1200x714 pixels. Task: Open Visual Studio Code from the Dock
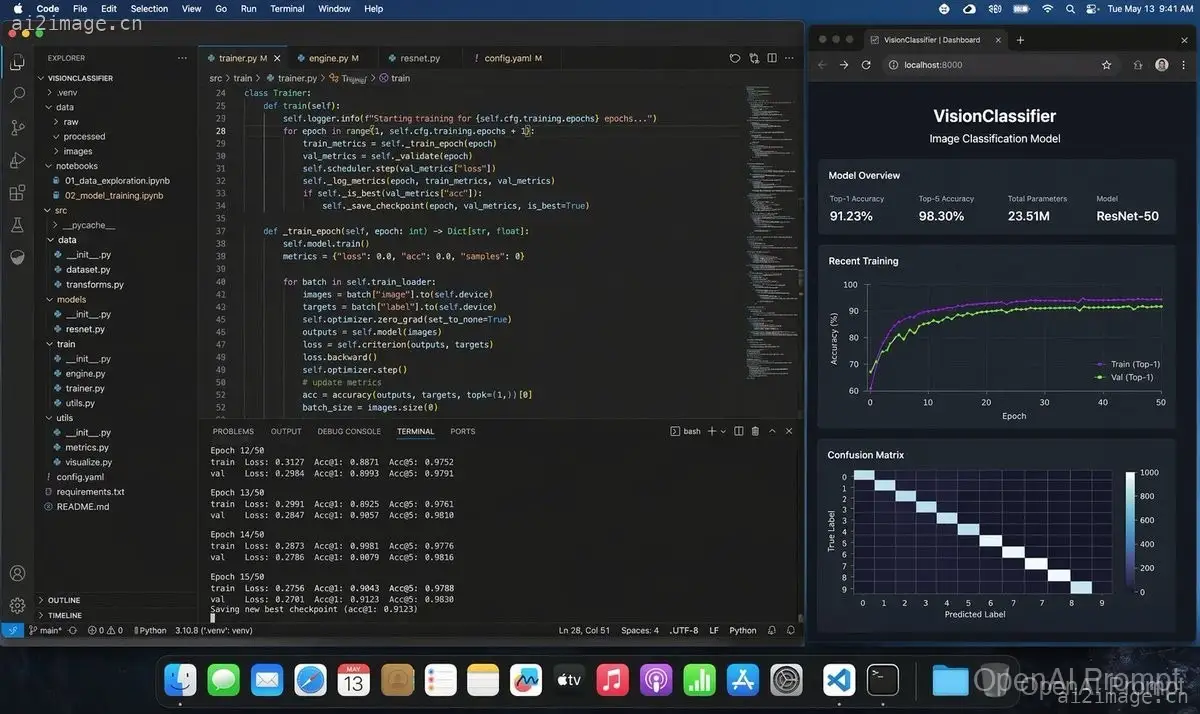tap(838, 681)
